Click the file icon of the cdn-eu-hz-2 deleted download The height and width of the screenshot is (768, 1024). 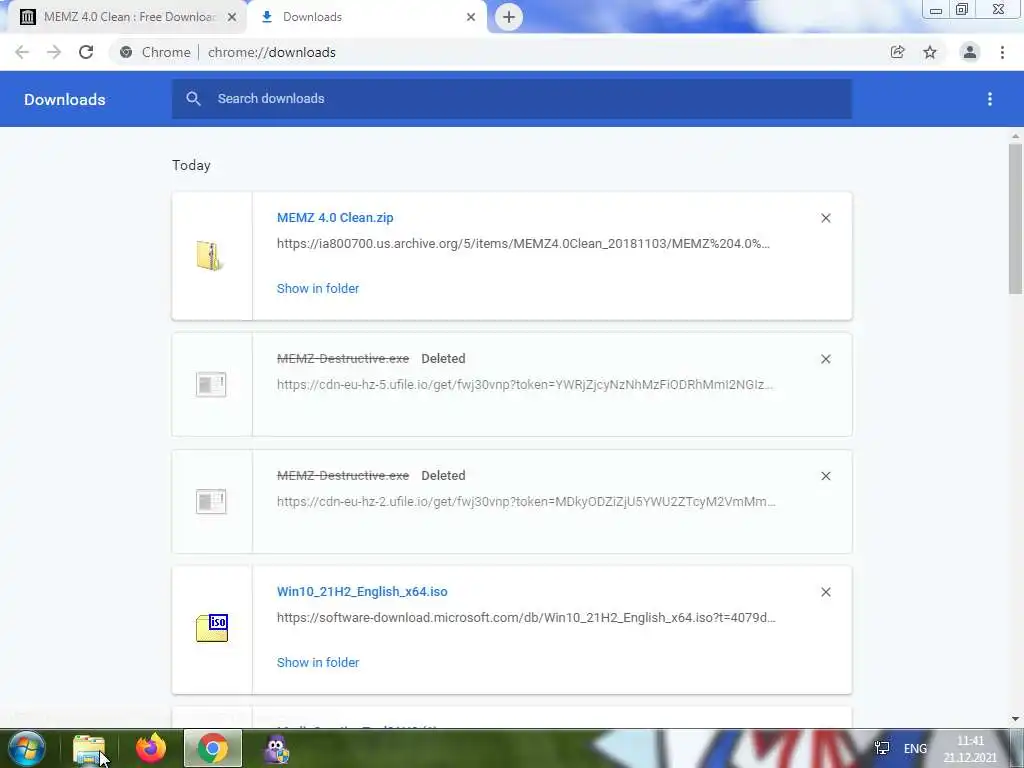(211, 502)
